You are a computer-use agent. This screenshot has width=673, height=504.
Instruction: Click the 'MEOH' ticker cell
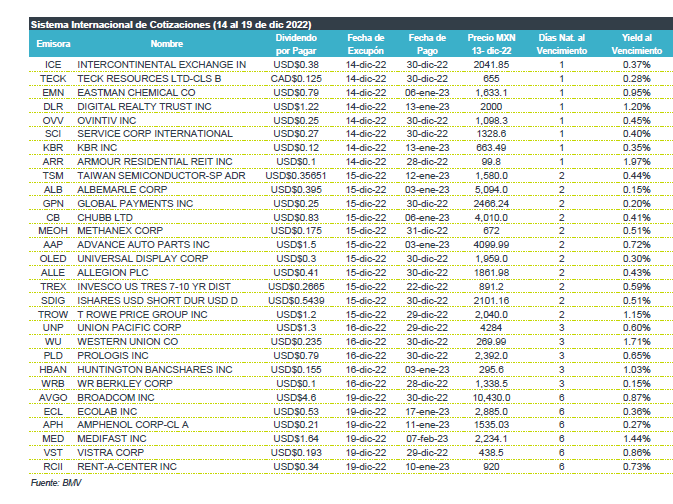[53, 231]
